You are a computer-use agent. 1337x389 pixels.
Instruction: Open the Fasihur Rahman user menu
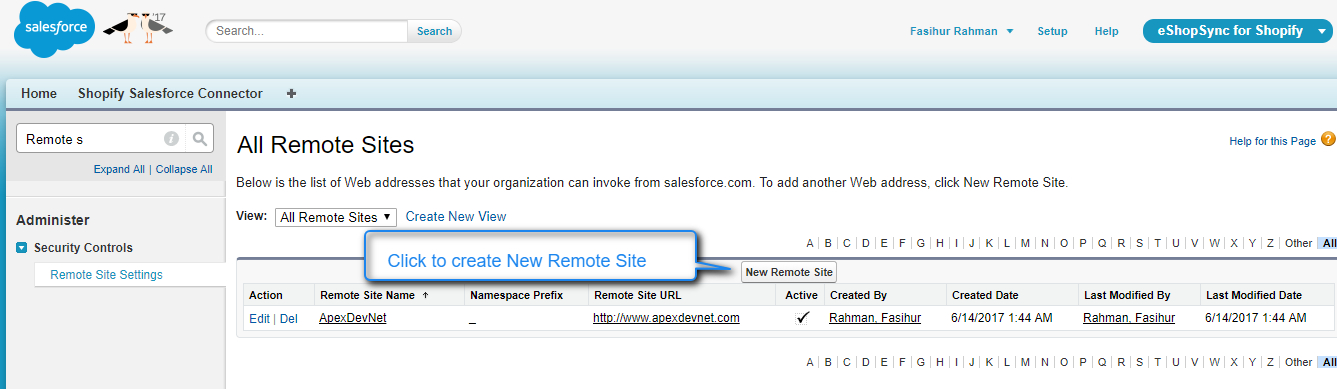[961, 31]
